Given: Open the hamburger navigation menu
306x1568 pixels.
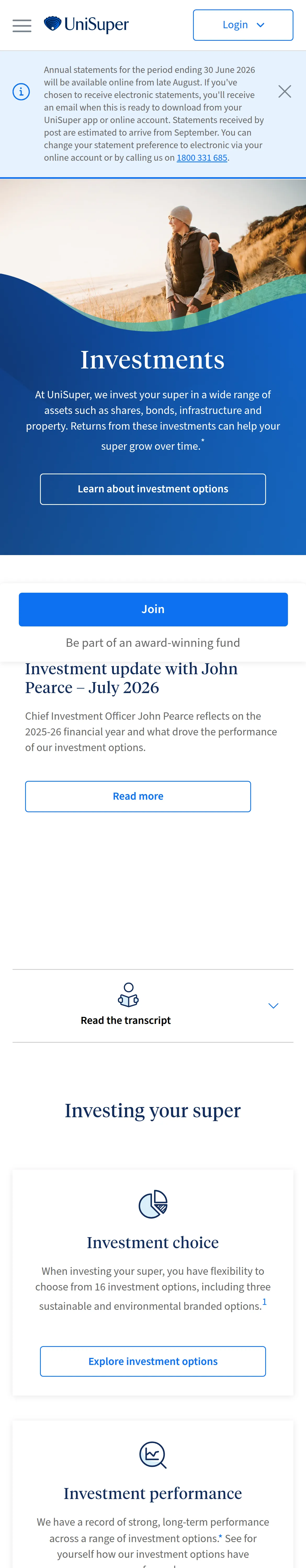Looking at the screenshot, I should click(x=22, y=26).
